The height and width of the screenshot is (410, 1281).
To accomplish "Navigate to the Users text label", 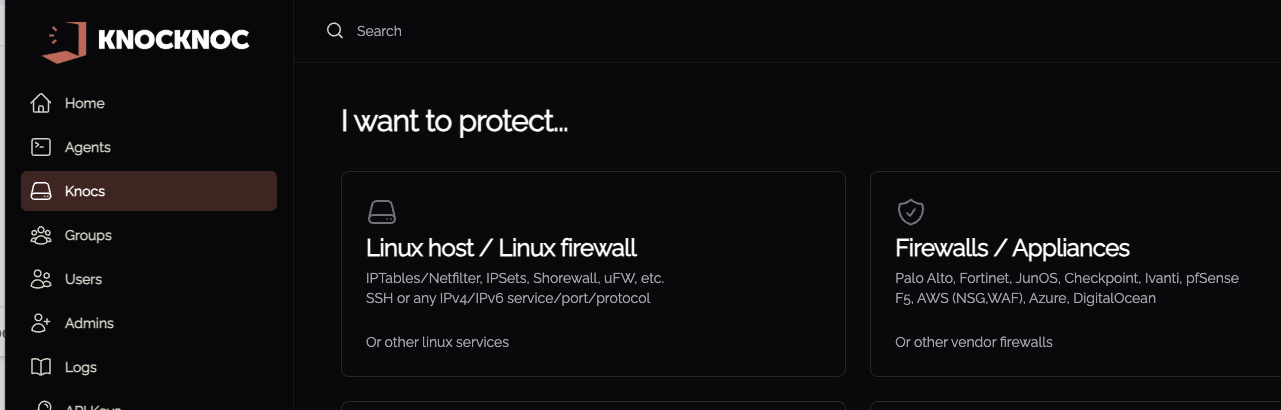I will [x=84, y=279].
